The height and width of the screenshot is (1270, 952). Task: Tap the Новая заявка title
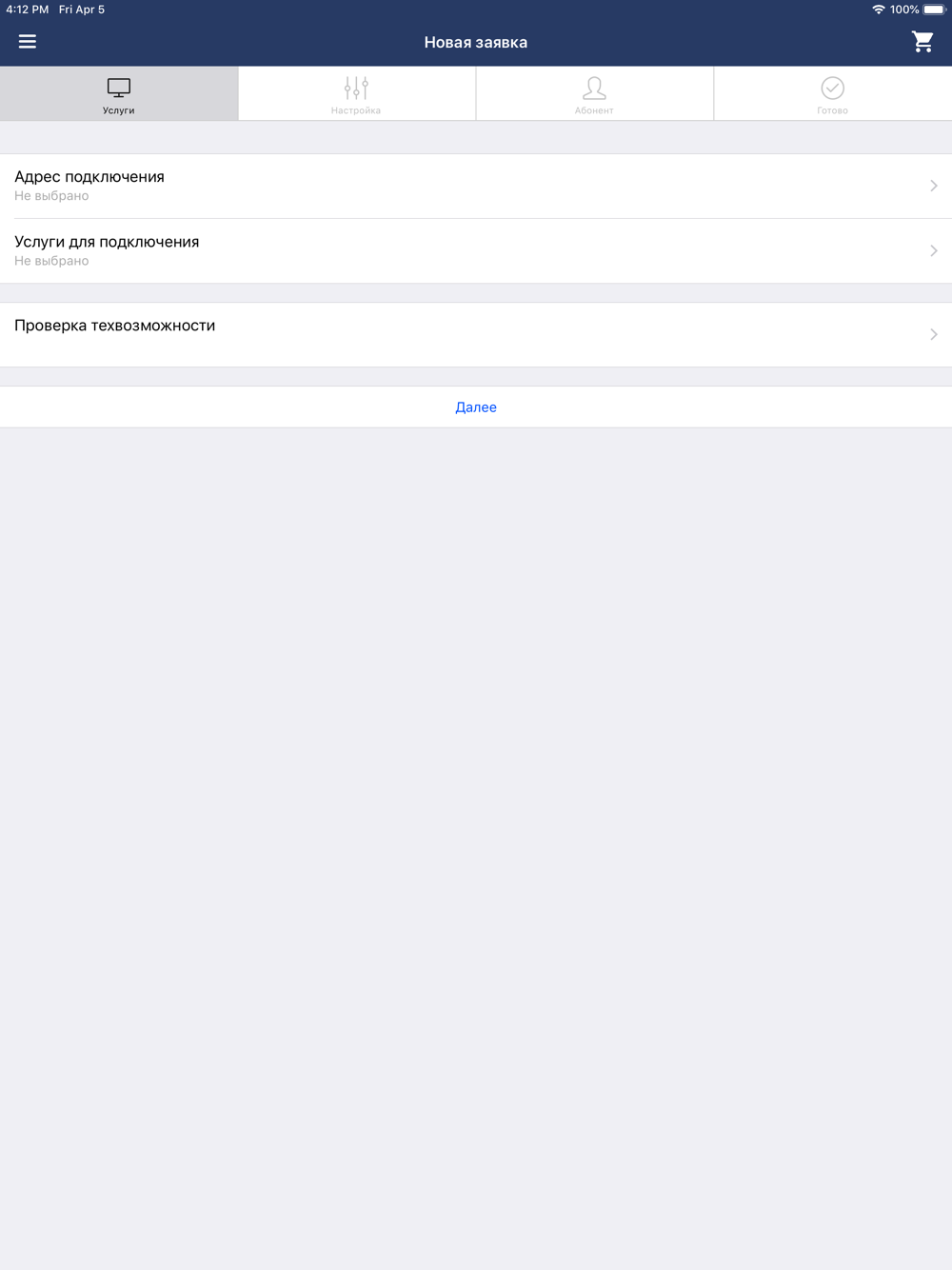pyautogui.click(x=476, y=42)
